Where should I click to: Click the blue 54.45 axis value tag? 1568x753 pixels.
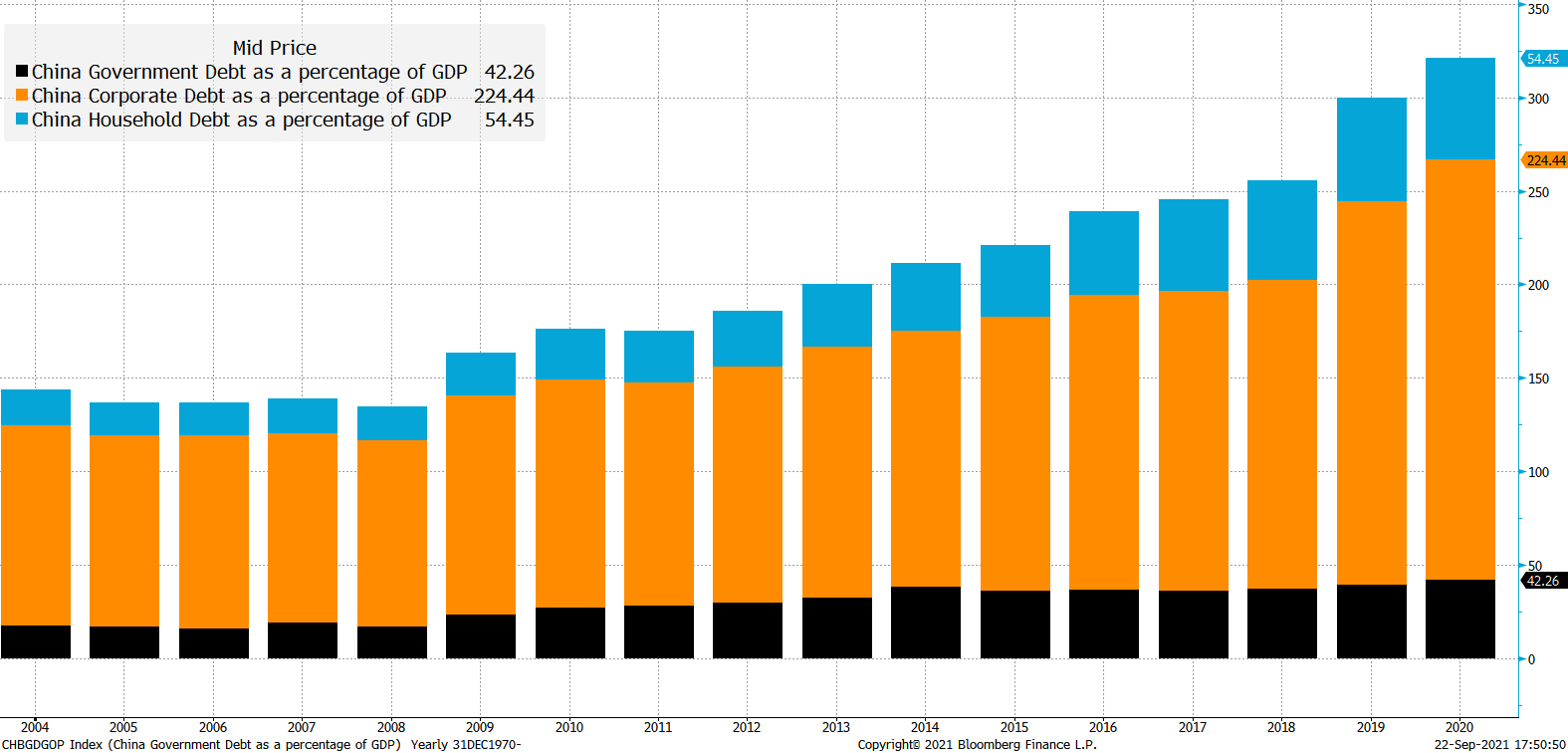pos(1543,59)
